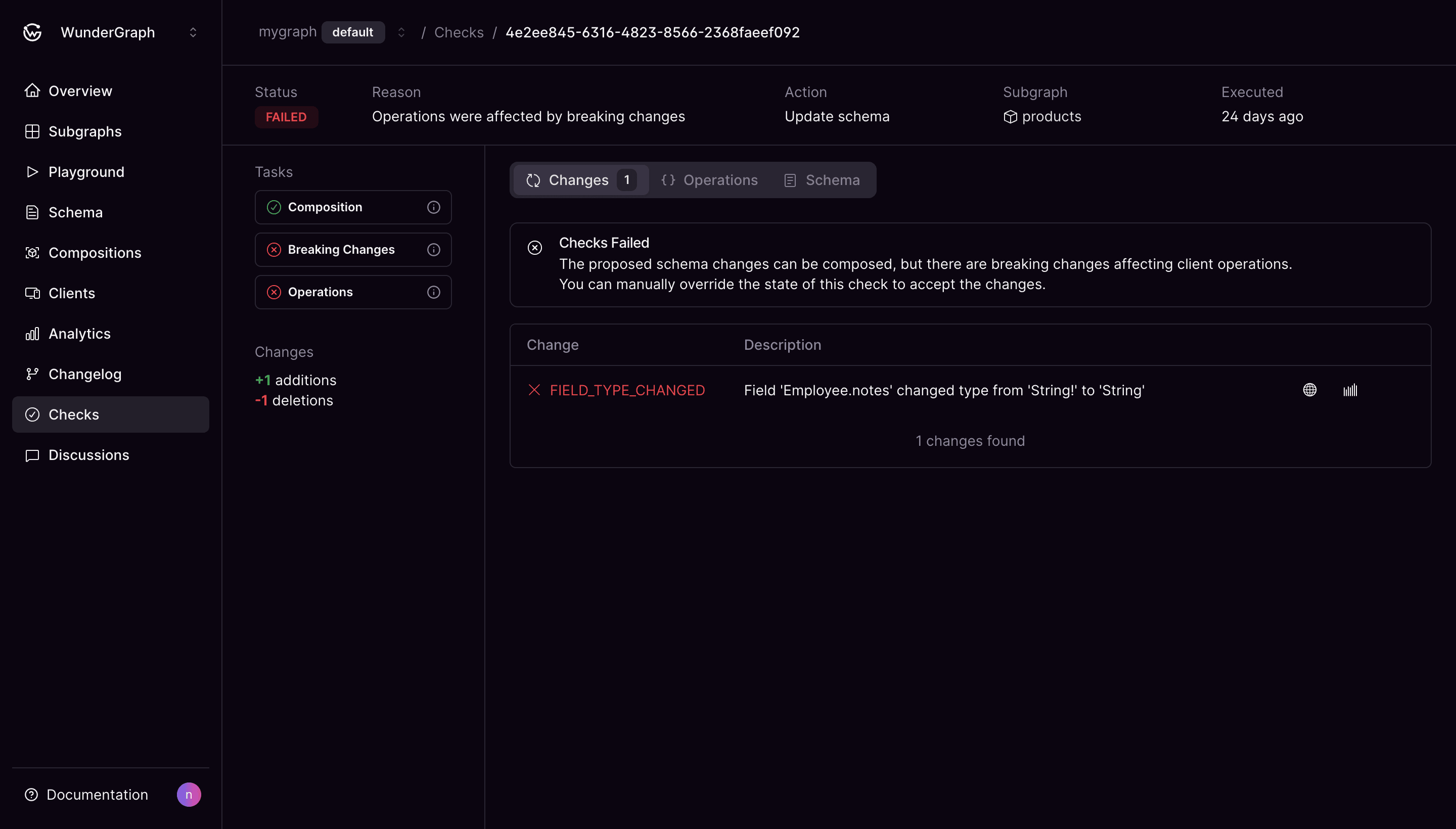The image size is (1456, 829).
Task: Click the user avatar icon bottom-left
Action: coord(189,794)
